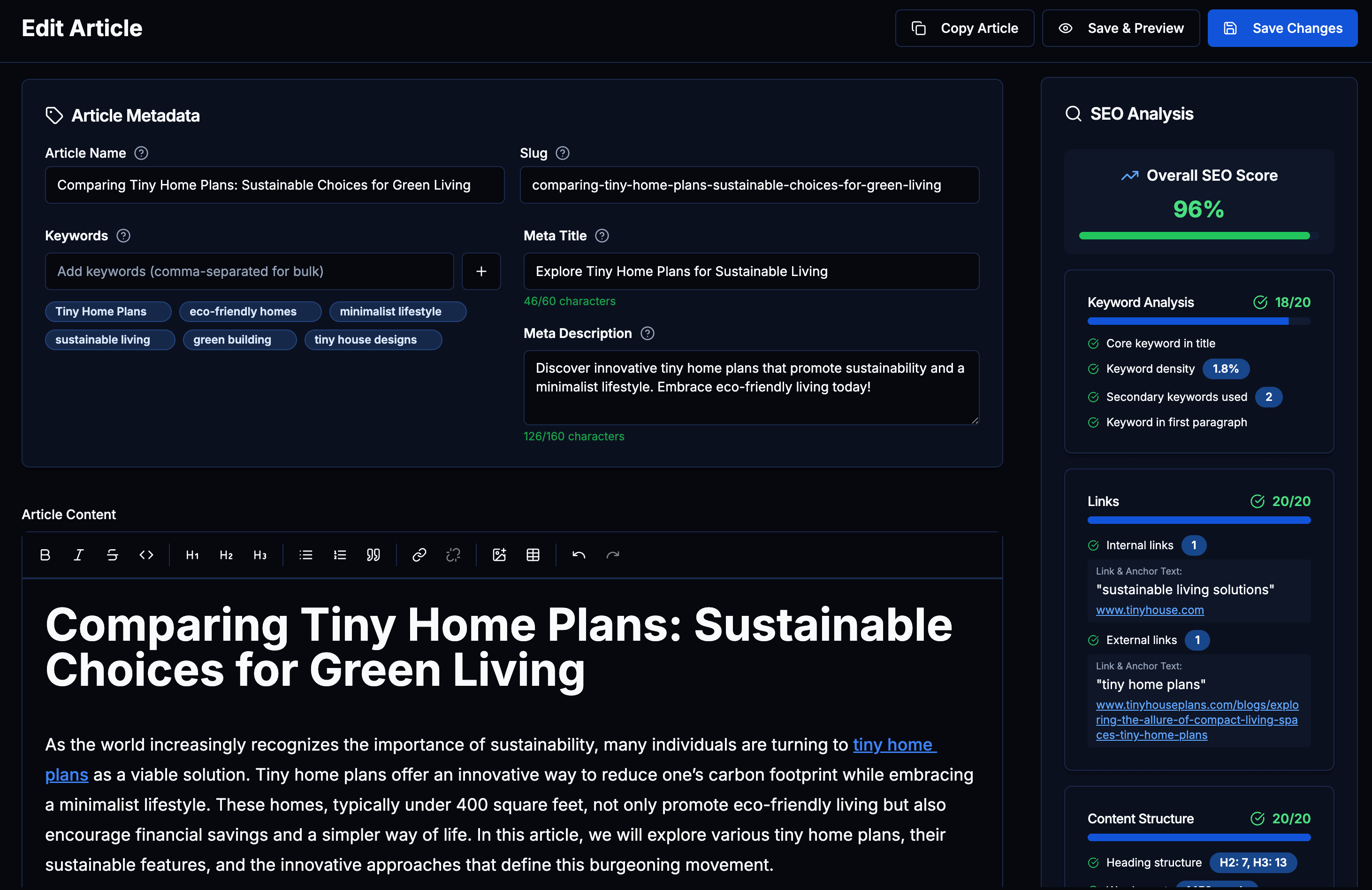
Task: Toggle bold formatting in editor toolbar
Action: coord(45,555)
